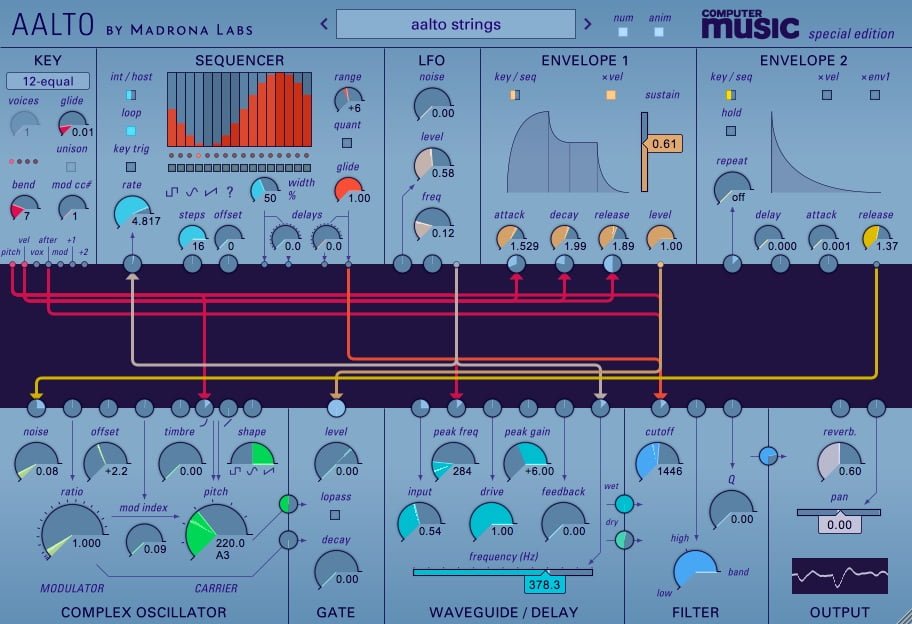Click the filter low/high/band mix knob
The image size is (912, 624).
(696, 569)
